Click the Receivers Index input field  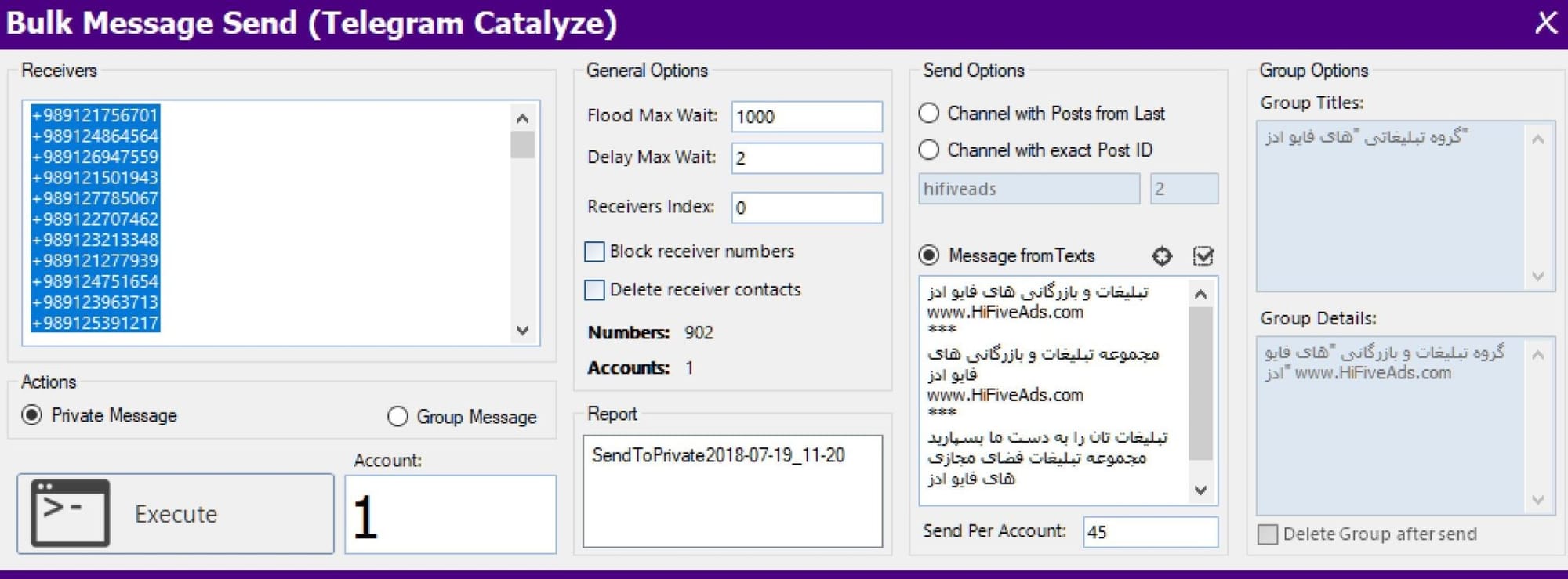pos(806,208)
